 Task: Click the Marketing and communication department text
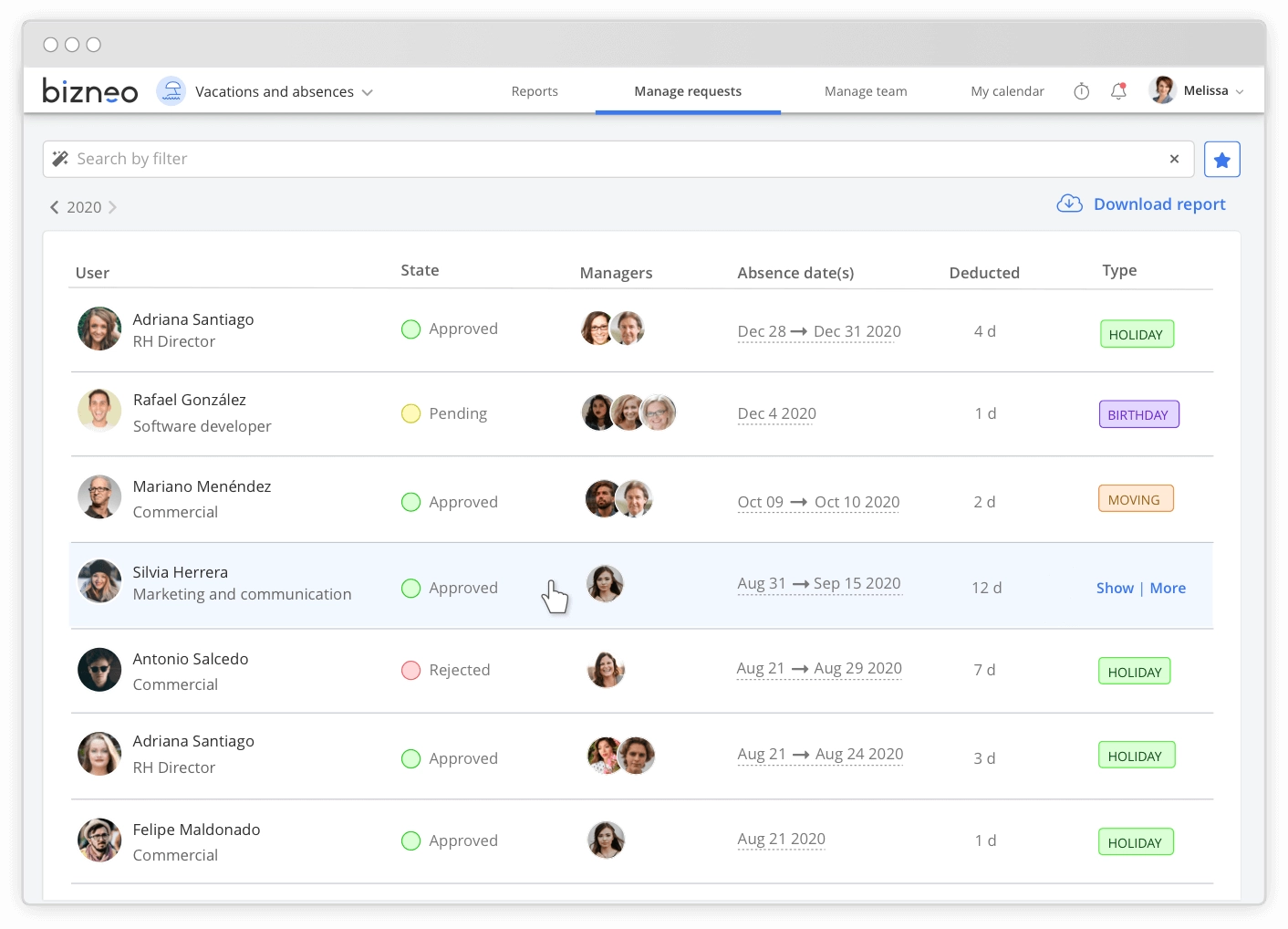(243, 594)
